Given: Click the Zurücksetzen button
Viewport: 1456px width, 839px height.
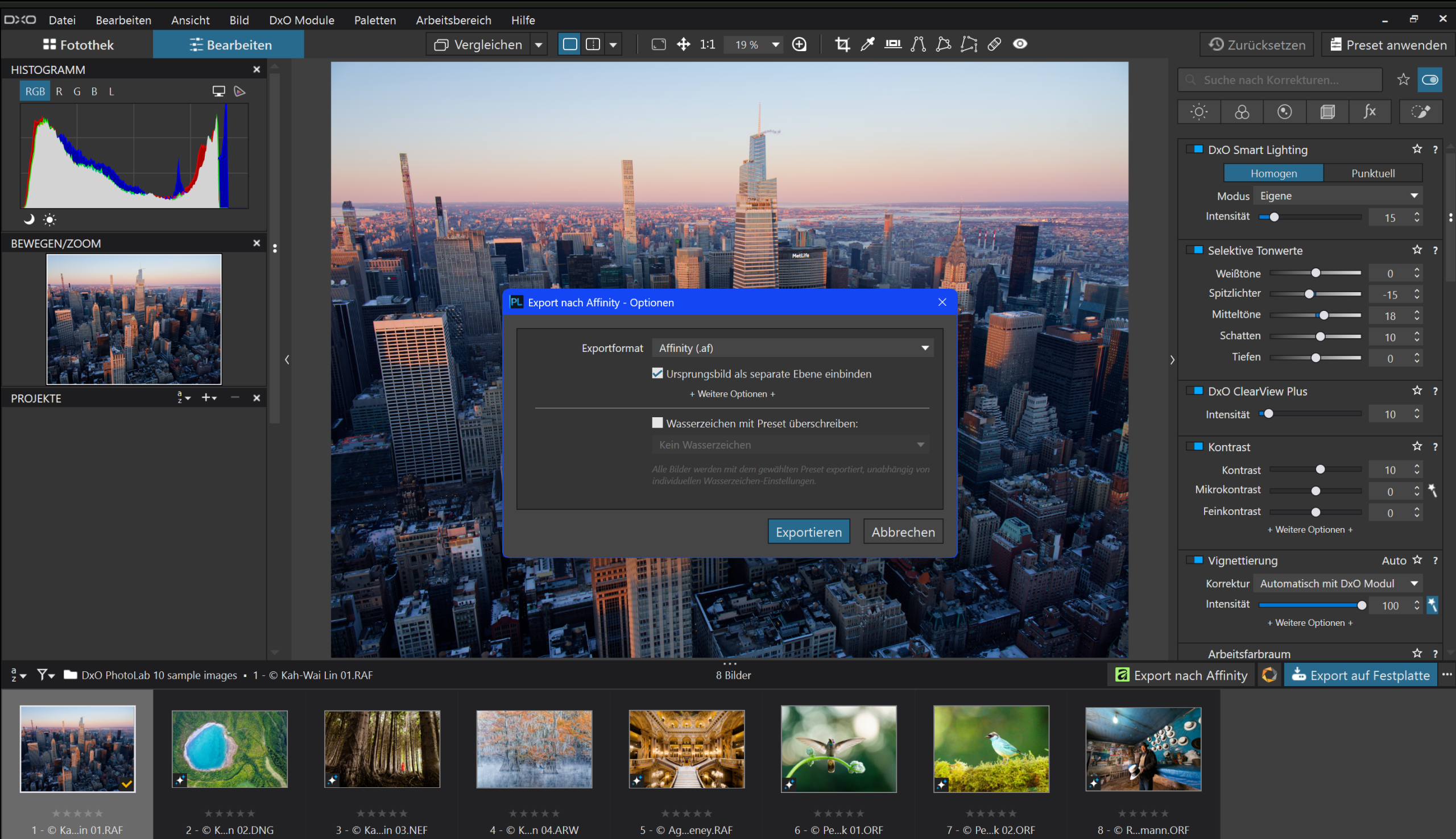Looking at the screenshot, I should point(1256,44).
